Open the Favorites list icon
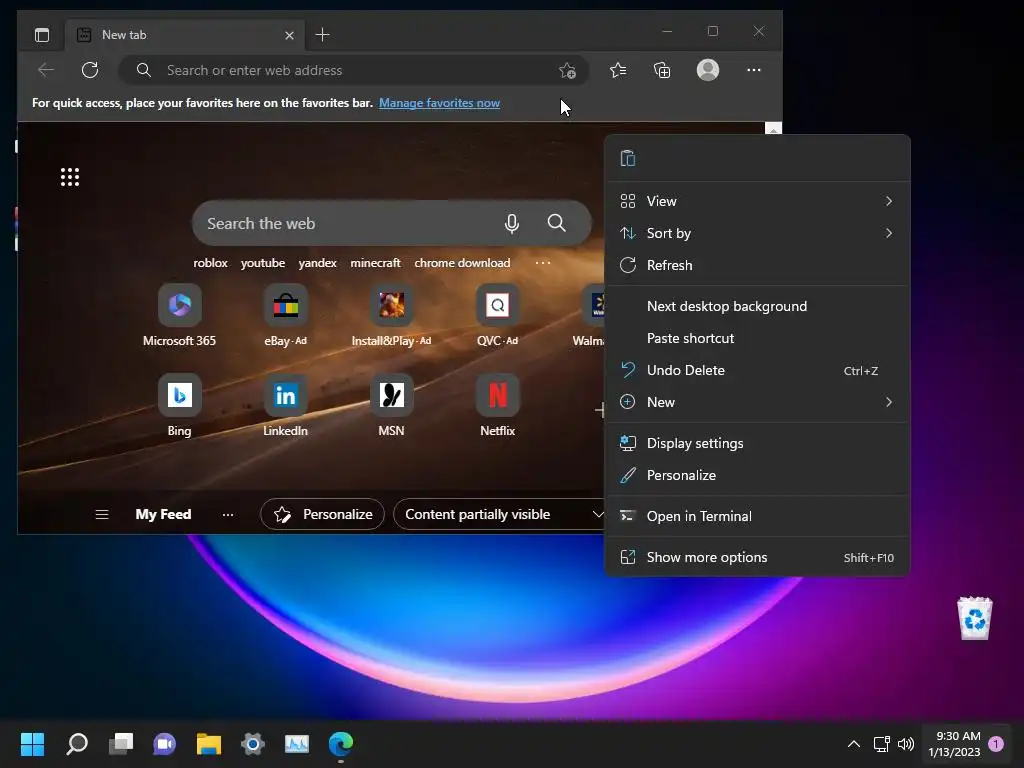 tap(618, 70)
